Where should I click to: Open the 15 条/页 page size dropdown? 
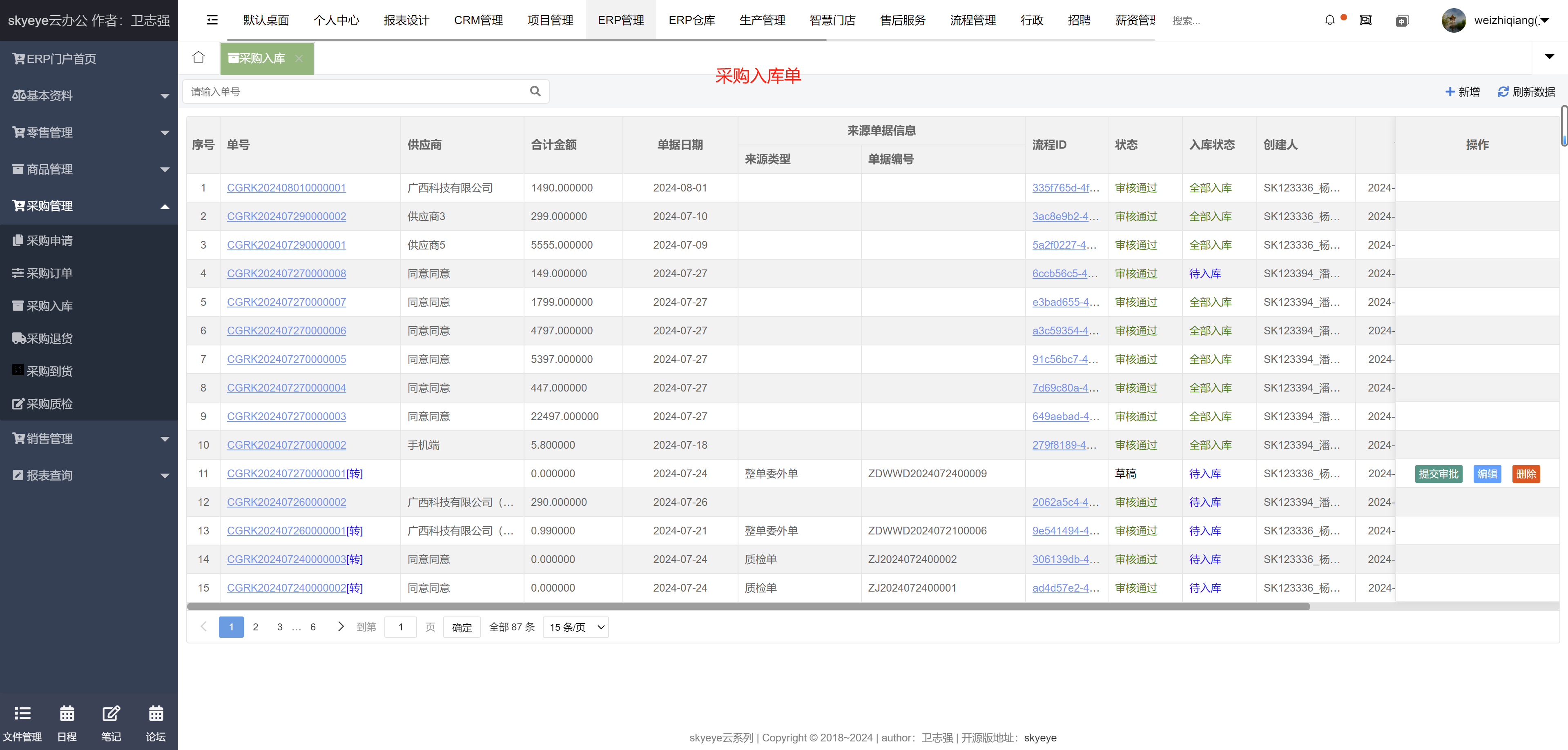point(575,627)
